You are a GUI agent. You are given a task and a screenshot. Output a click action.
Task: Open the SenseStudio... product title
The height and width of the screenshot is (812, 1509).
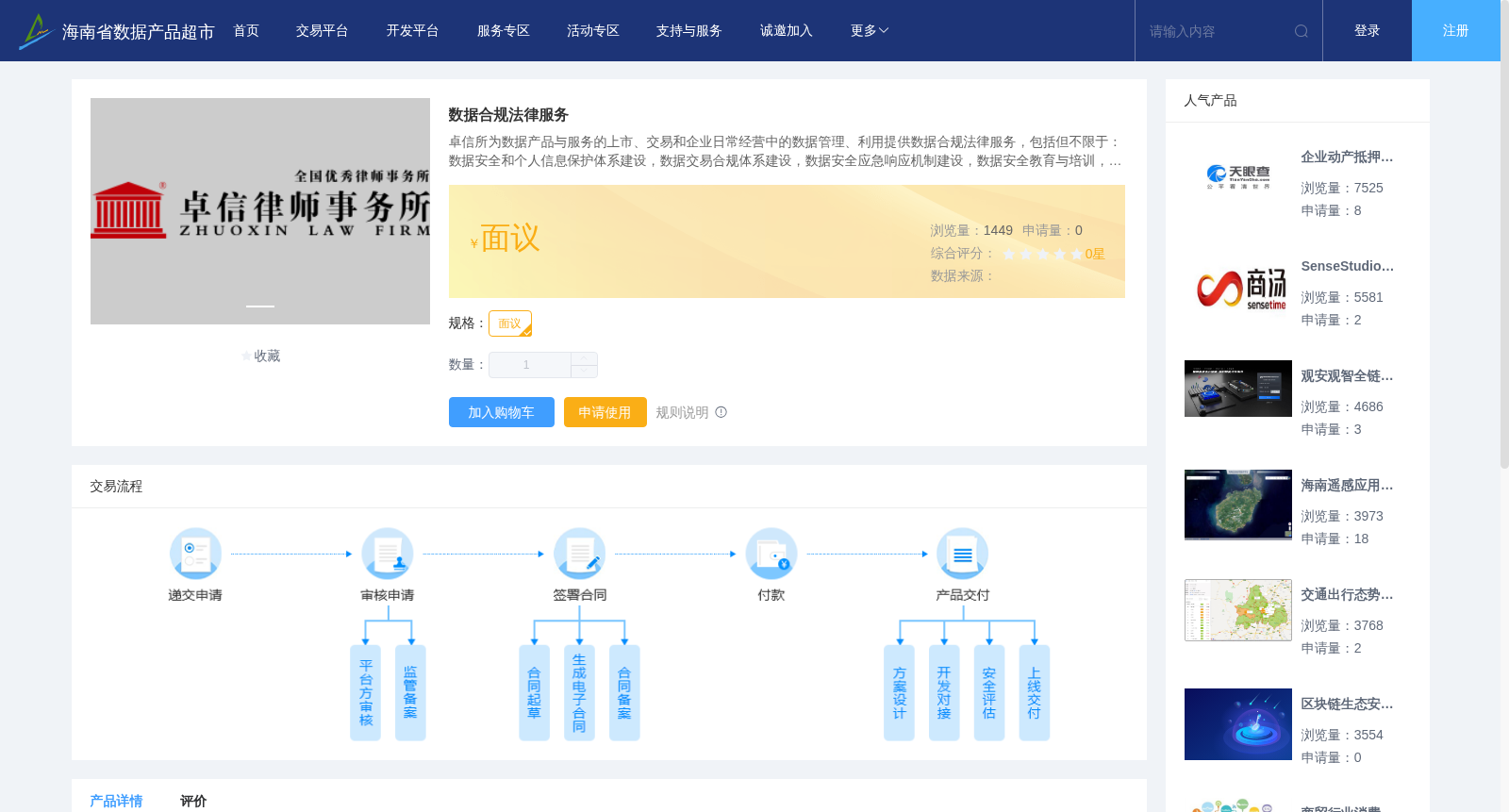click(1347, 267)
